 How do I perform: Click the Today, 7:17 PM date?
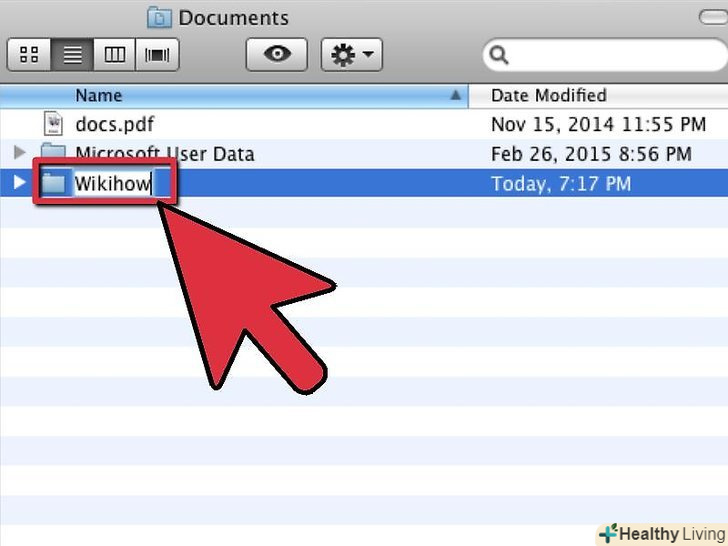pyautogui.click(x=561, y=184)
